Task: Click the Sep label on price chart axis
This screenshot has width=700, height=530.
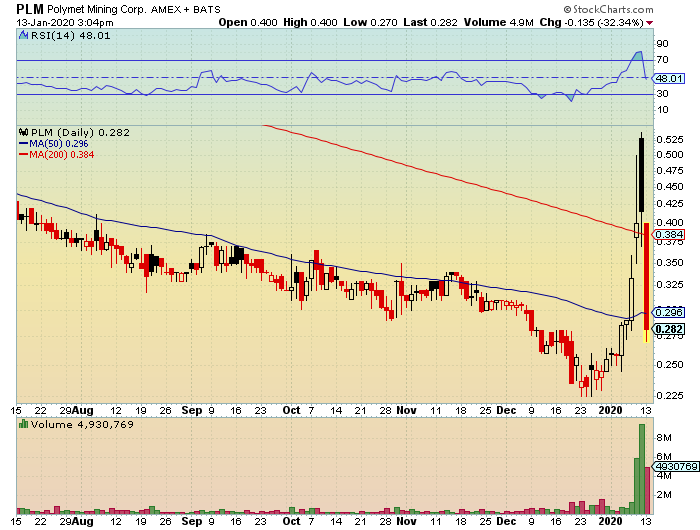Action: [x=192, y=410]
